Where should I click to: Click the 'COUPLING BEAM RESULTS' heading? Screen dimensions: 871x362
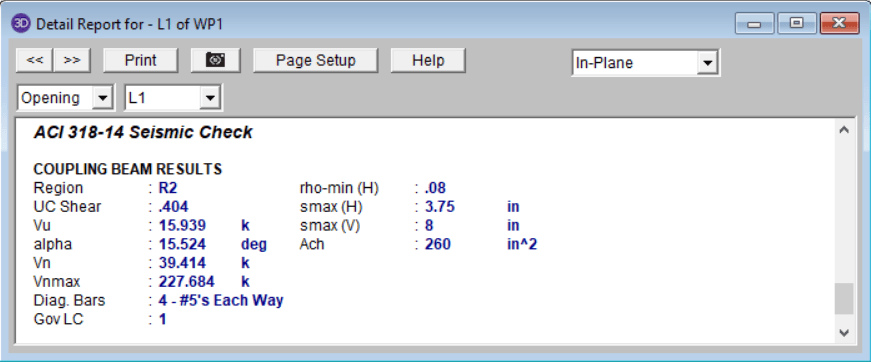pyautogui.click(x=128, y=169)
